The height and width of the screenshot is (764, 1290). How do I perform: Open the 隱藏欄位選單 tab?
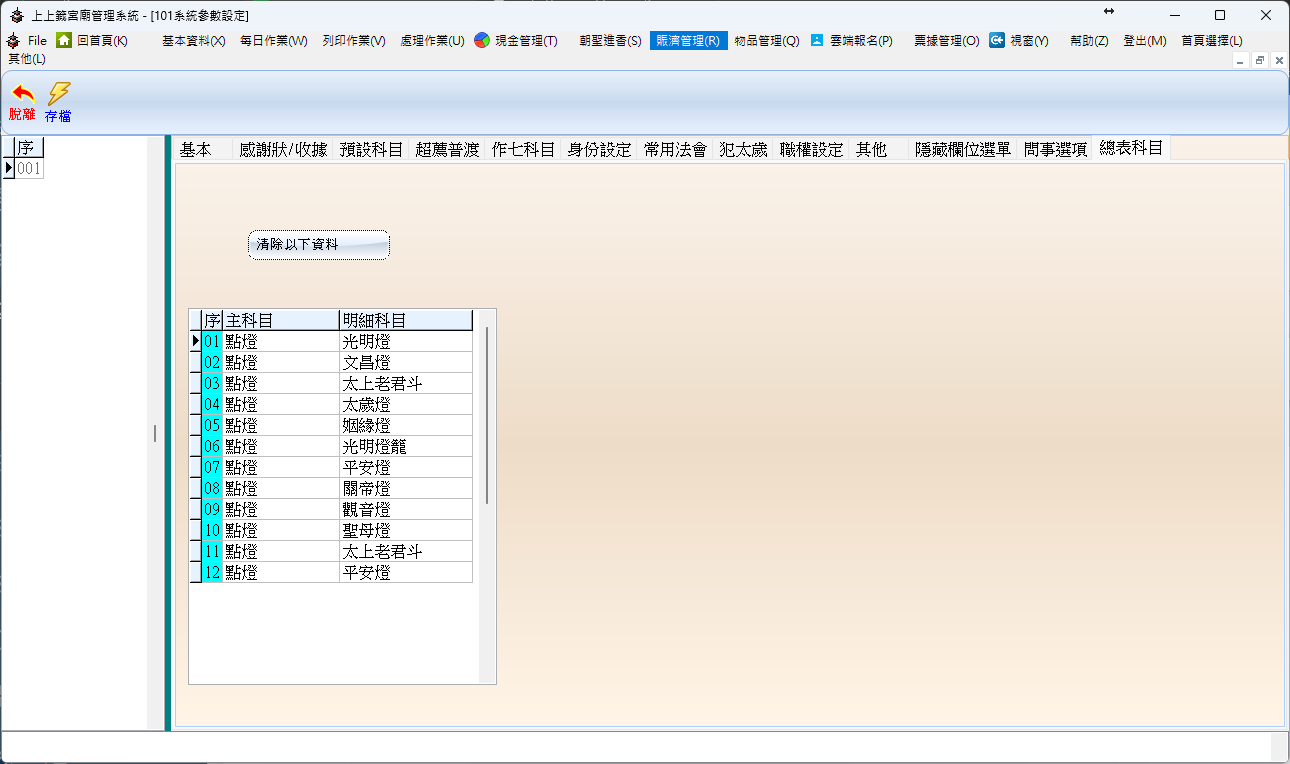(x=963, y=150)
